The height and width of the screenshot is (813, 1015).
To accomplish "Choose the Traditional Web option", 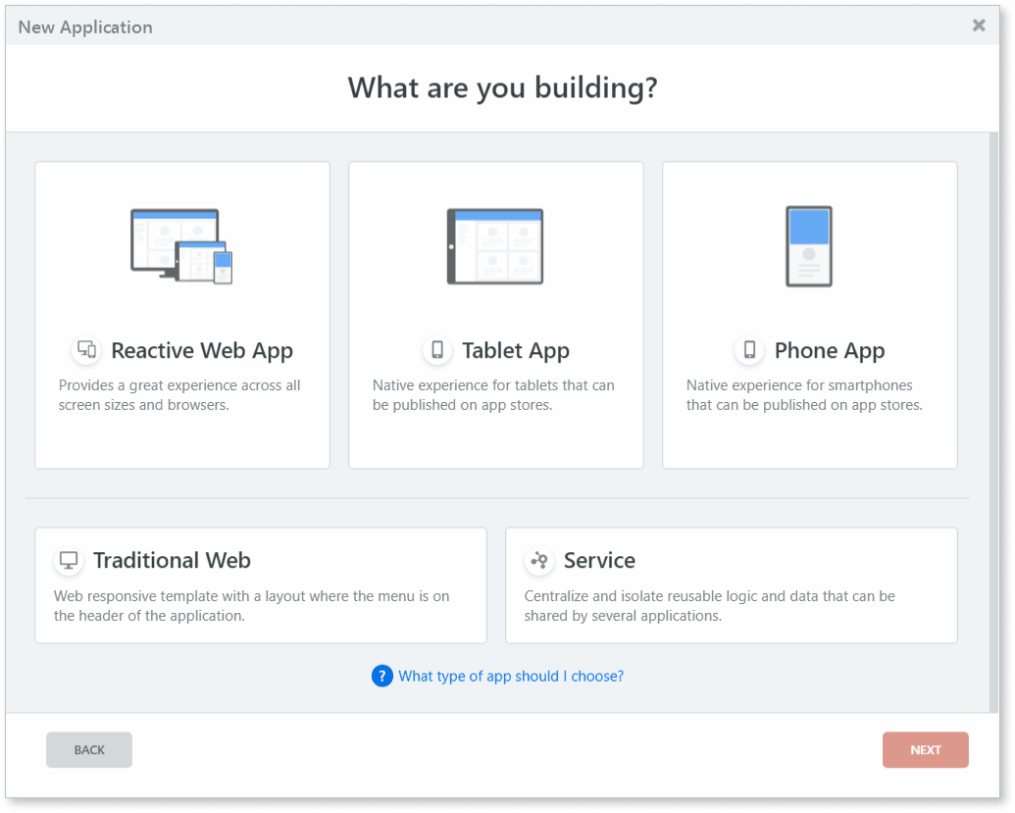I will [260, 585].
